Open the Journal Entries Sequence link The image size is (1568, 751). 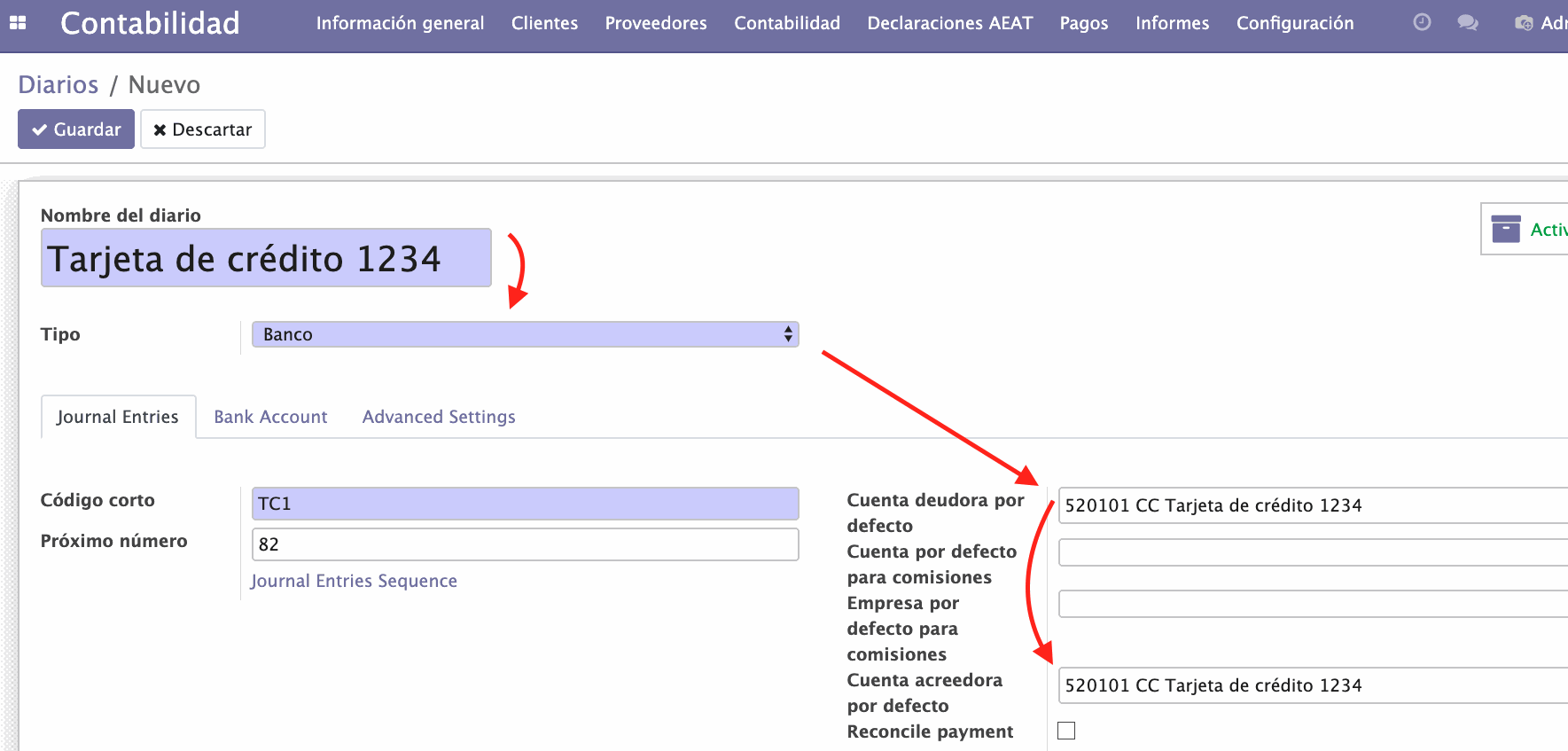click(x=354, y=581)
